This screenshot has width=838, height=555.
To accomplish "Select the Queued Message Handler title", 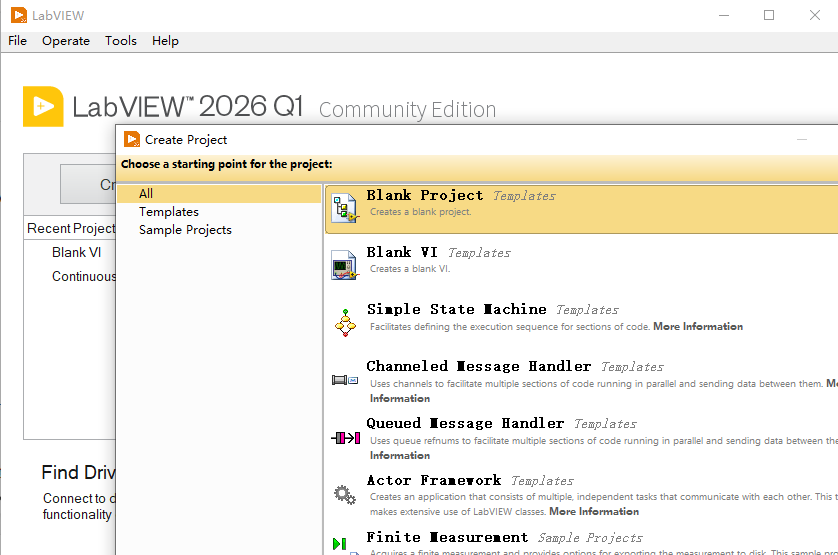I will coord(465,423).
